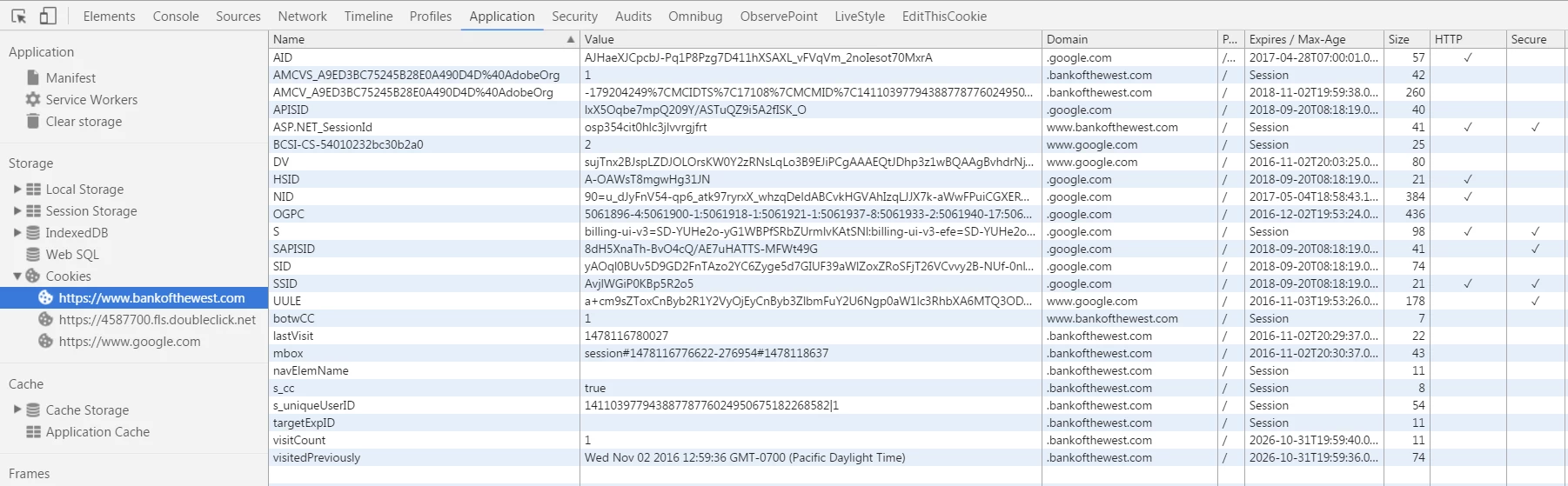Click the Clear storage trash icon
This screenshot has height=486, width=1568.
[33, 122]
